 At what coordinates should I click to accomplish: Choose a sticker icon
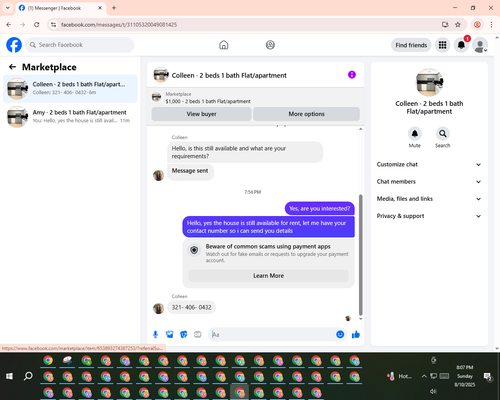pyautogui.click(x=184, y=334)
